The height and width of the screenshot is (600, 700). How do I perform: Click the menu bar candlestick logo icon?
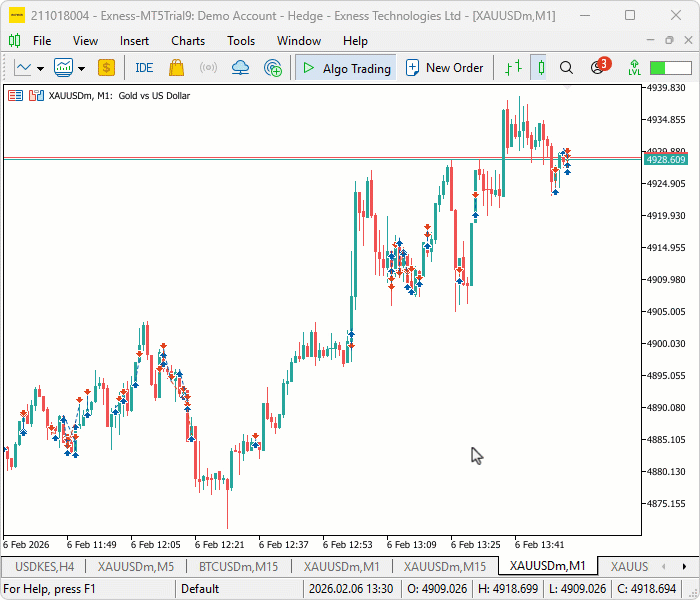click(x=14, y=41)
